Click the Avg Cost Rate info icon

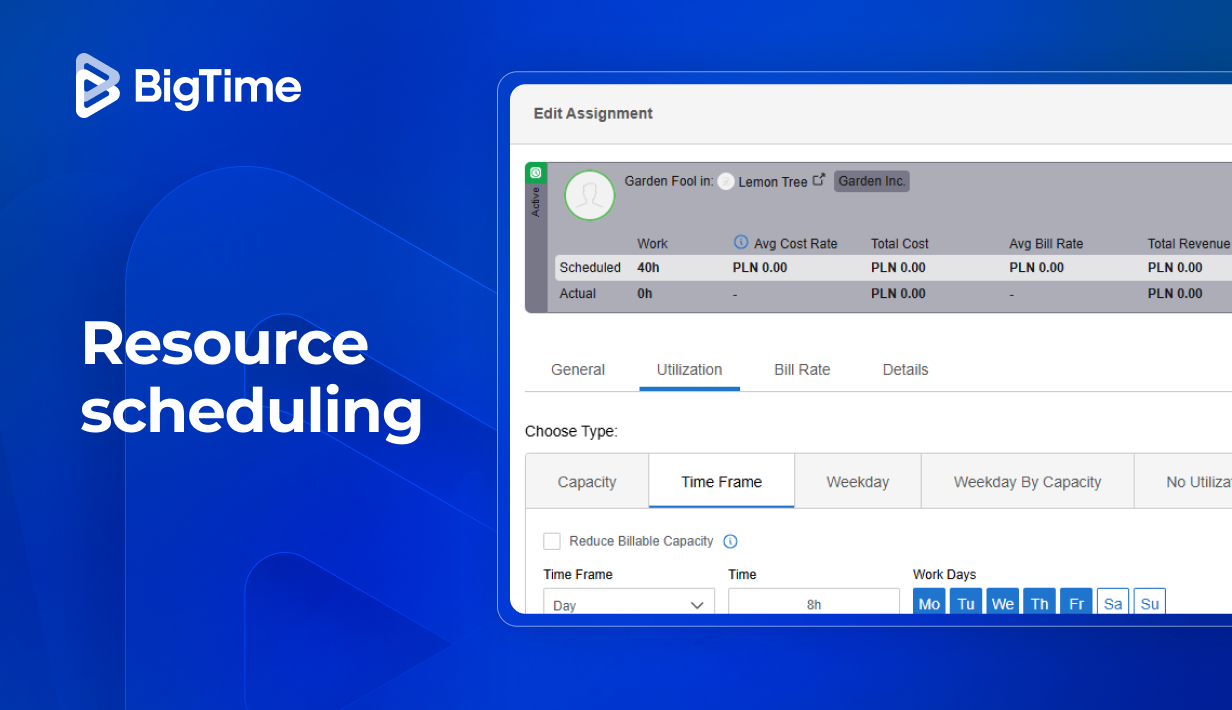click(741, 242)
